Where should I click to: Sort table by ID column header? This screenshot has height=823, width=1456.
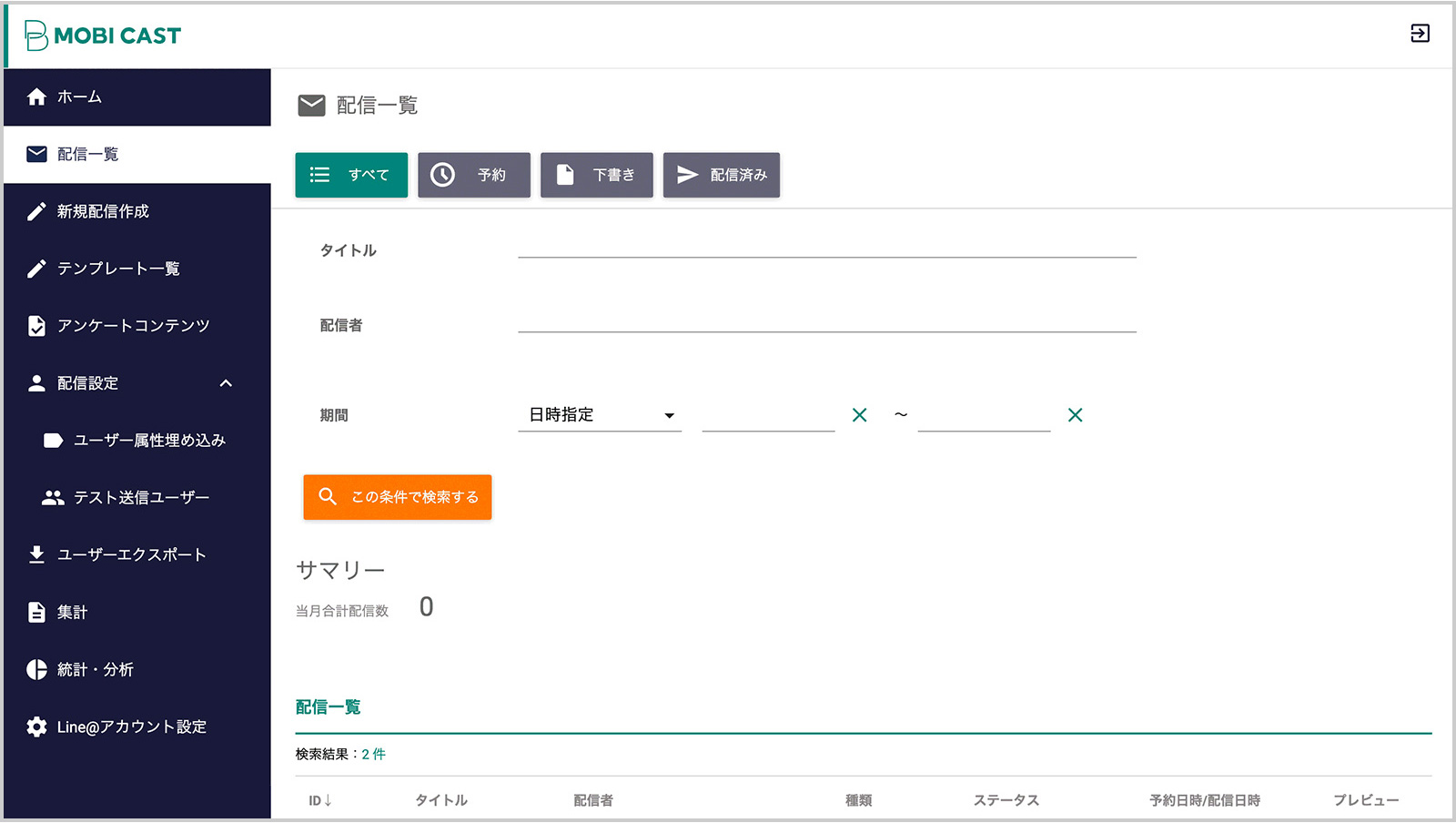(x=320, y=800)
